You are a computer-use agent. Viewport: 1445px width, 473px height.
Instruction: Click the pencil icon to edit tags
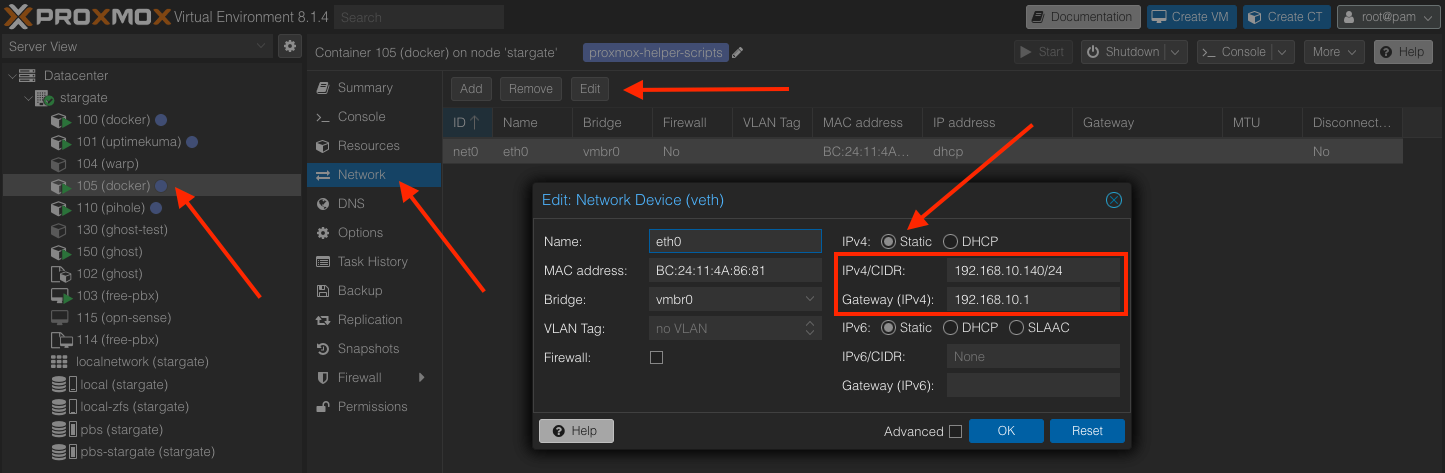(738, 53)
